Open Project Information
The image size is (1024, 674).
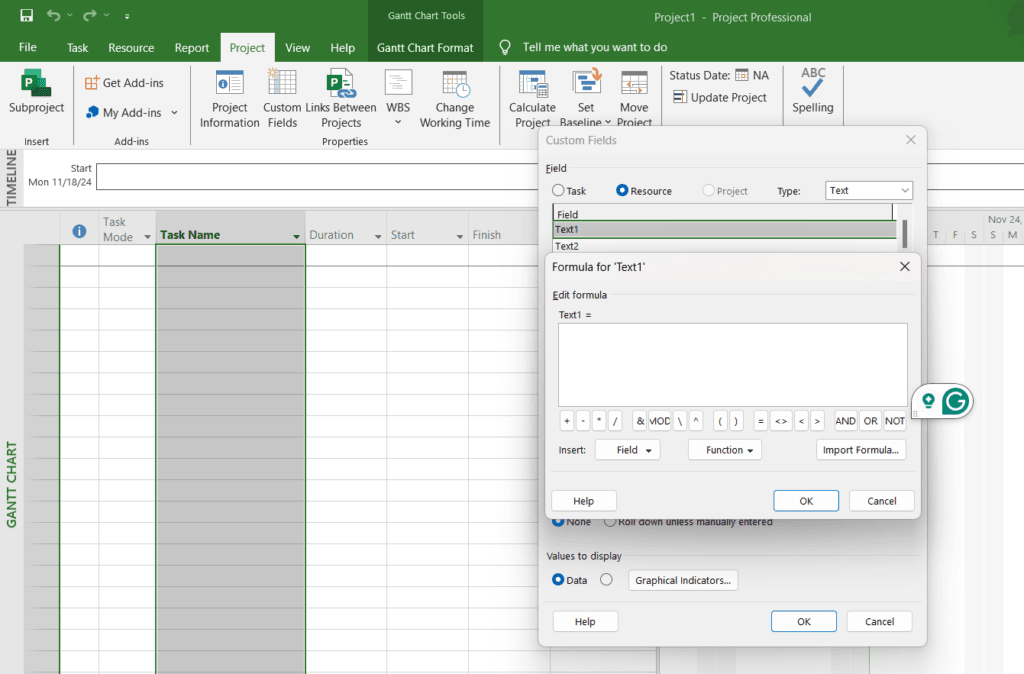229,97
